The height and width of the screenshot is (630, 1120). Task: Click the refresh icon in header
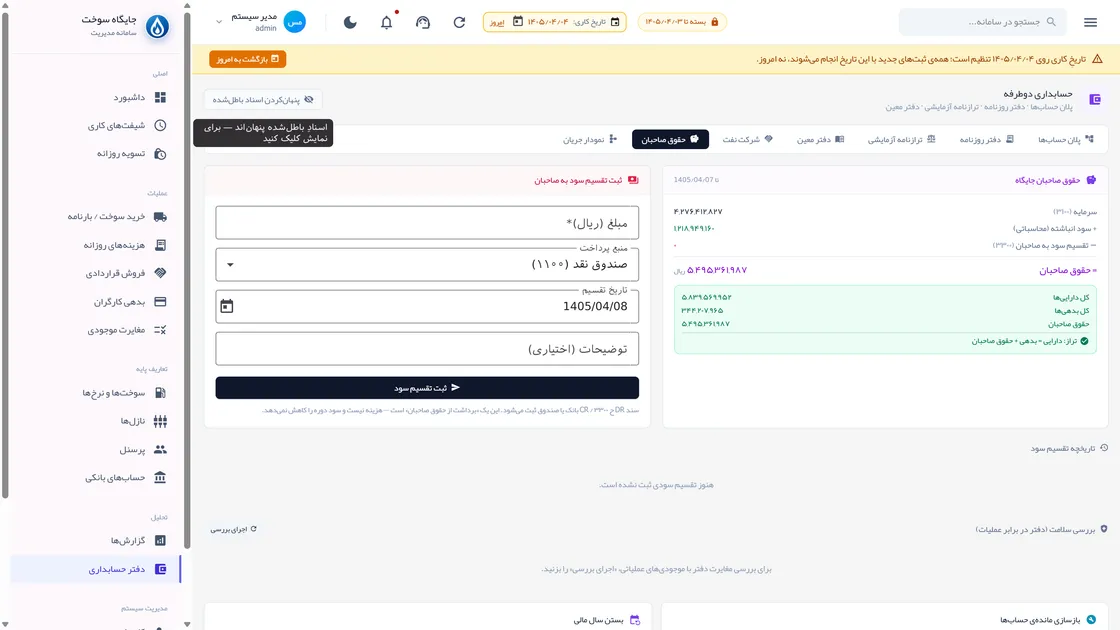click(459, 22)
